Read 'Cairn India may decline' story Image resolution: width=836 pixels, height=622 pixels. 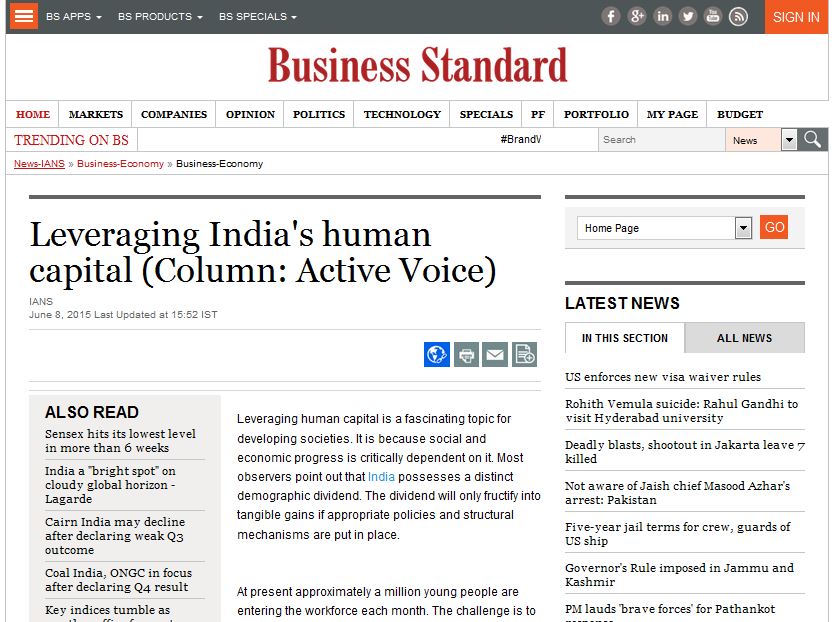point(115,536)
